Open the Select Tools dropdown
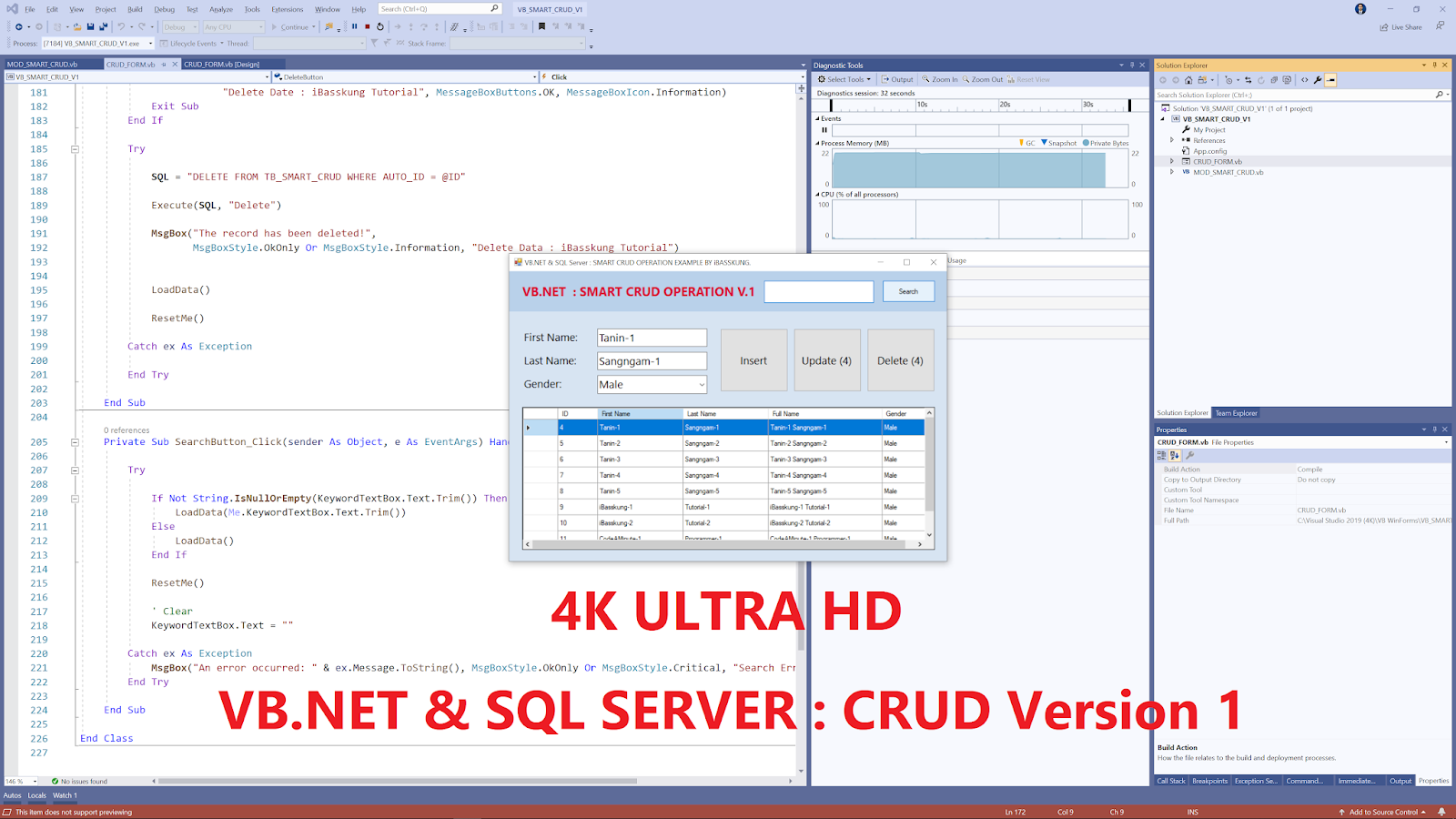Image resolution: width=1456 pixels, height=819 pixels. tap(844, 79)
